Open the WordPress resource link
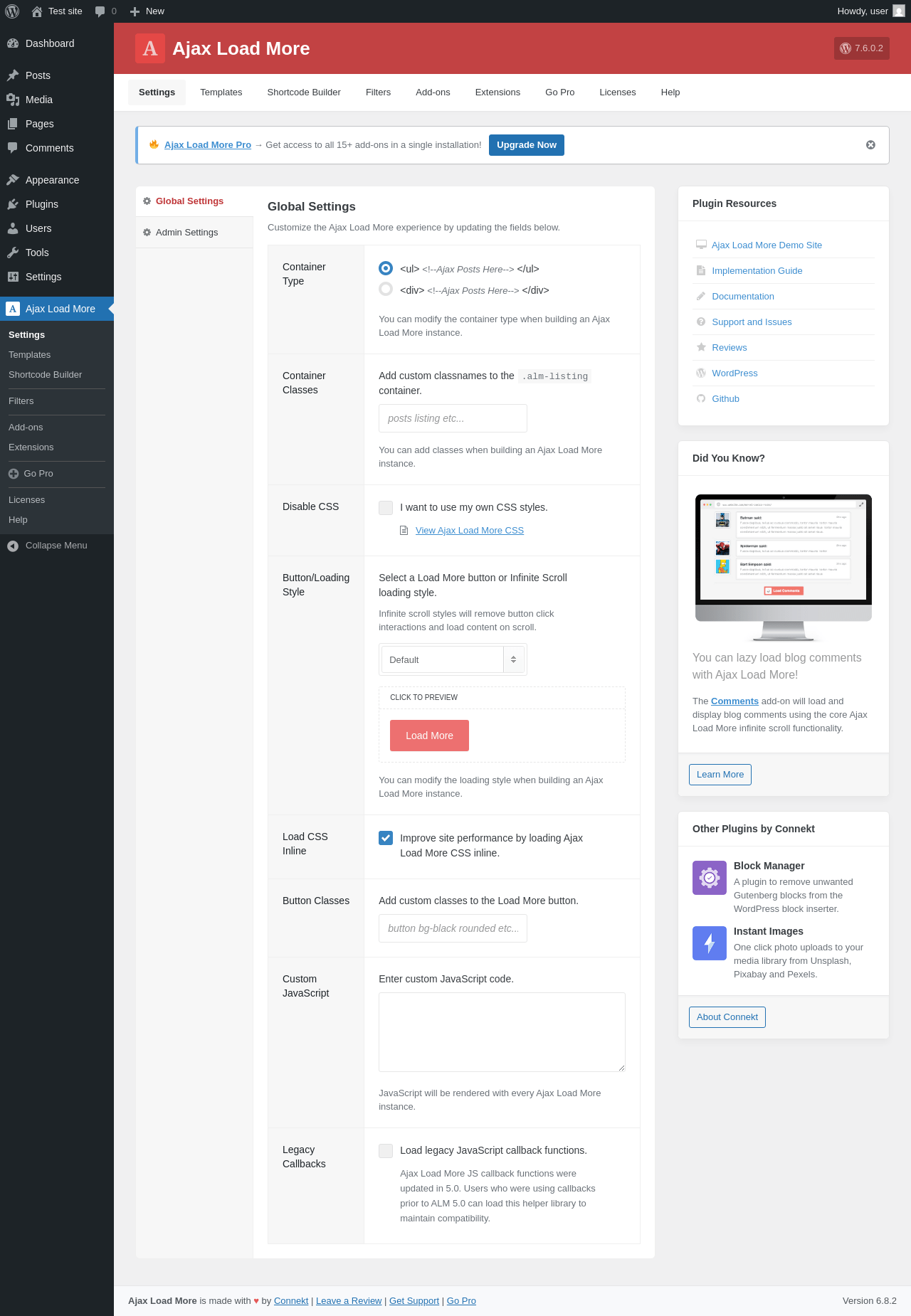This screenshot has height=1316, width=911. click(x=734, y=373)
